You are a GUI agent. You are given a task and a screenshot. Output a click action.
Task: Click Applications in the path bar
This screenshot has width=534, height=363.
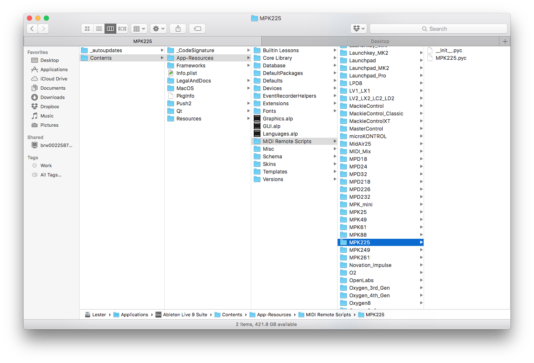coord(131,315)
